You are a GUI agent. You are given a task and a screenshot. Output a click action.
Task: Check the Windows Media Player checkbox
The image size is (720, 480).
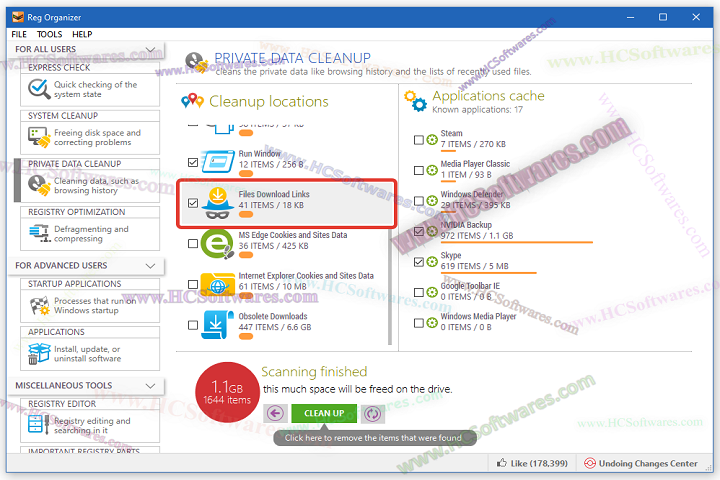click(x=418, y=323)
